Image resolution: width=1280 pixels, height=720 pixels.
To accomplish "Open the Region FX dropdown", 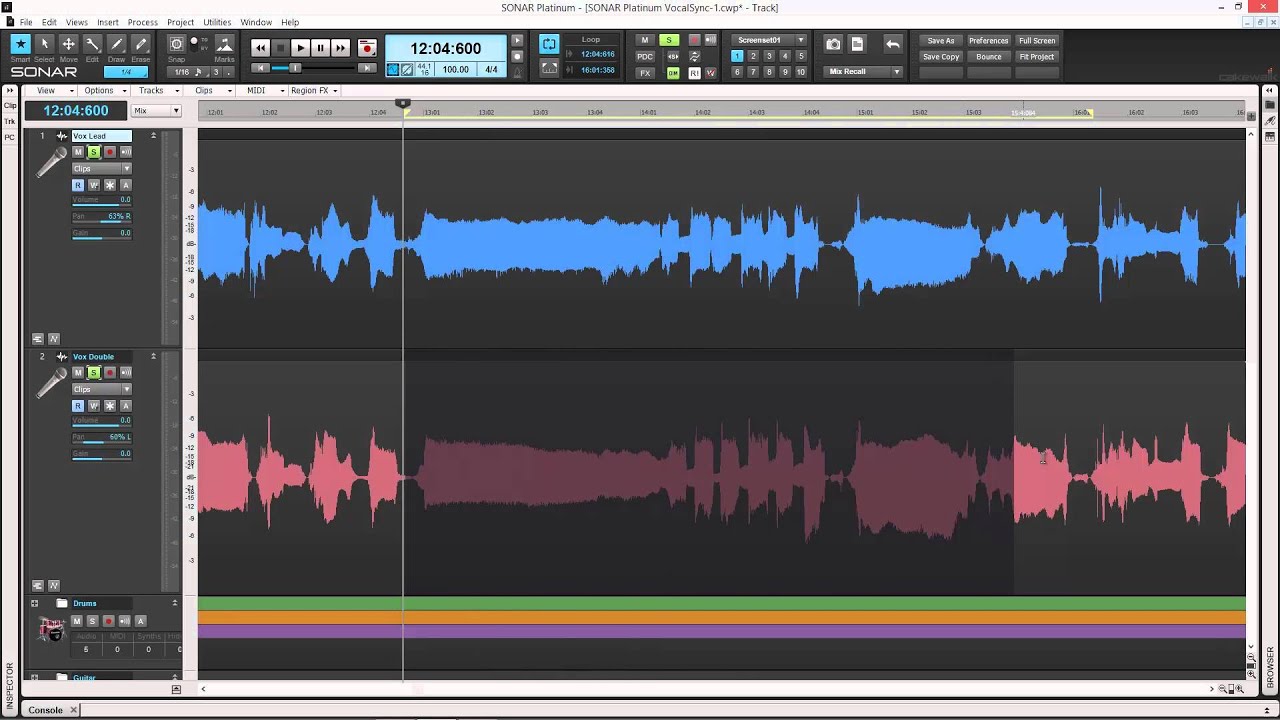I will pos(314,90).
